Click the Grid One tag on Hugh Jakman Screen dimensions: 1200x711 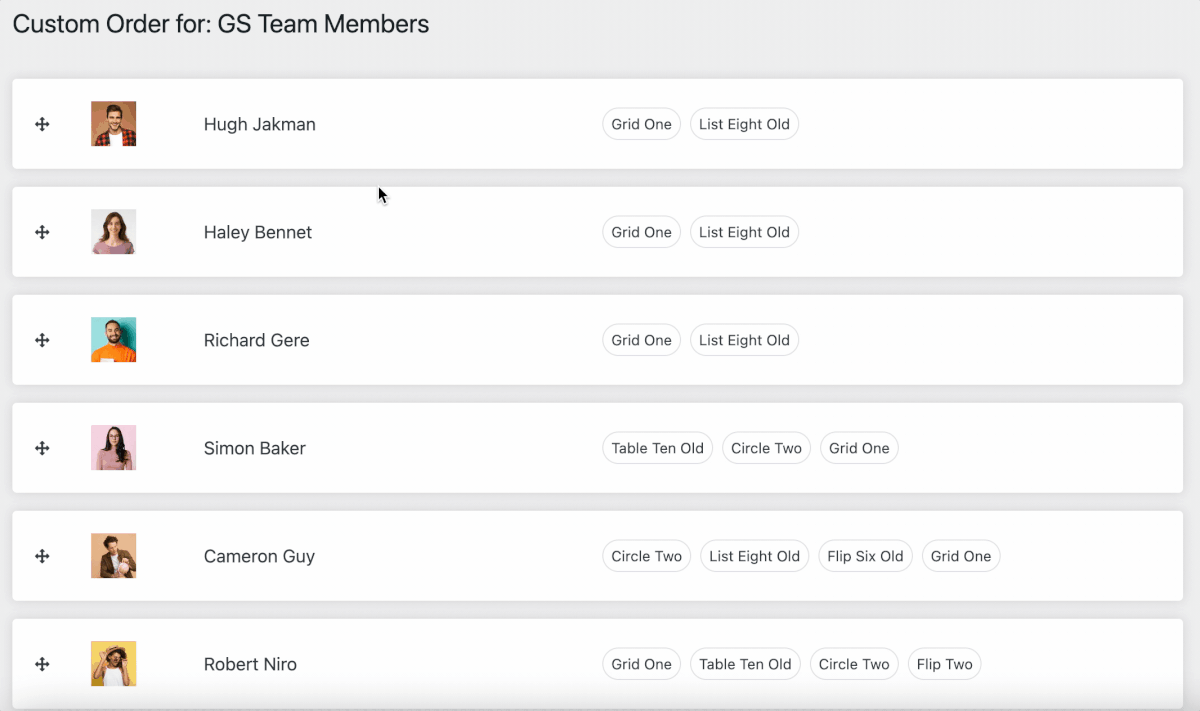[x=641, y=124]
